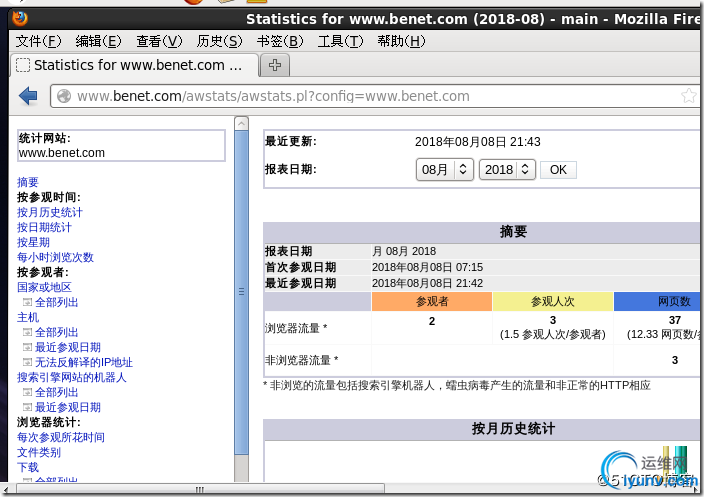Click the orange 参观者 column header
704x497 pixels.
tap(432, 301)
